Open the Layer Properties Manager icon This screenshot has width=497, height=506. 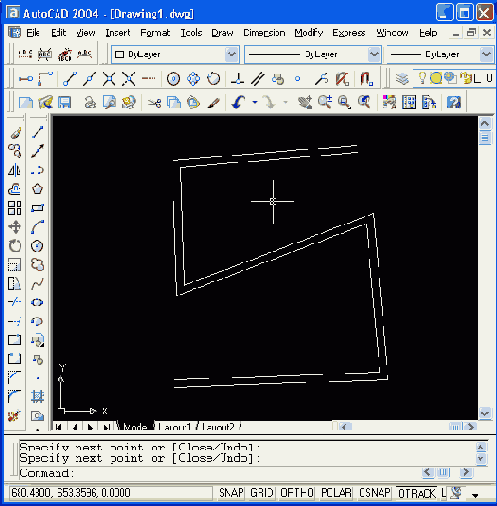tap(402, 79)
